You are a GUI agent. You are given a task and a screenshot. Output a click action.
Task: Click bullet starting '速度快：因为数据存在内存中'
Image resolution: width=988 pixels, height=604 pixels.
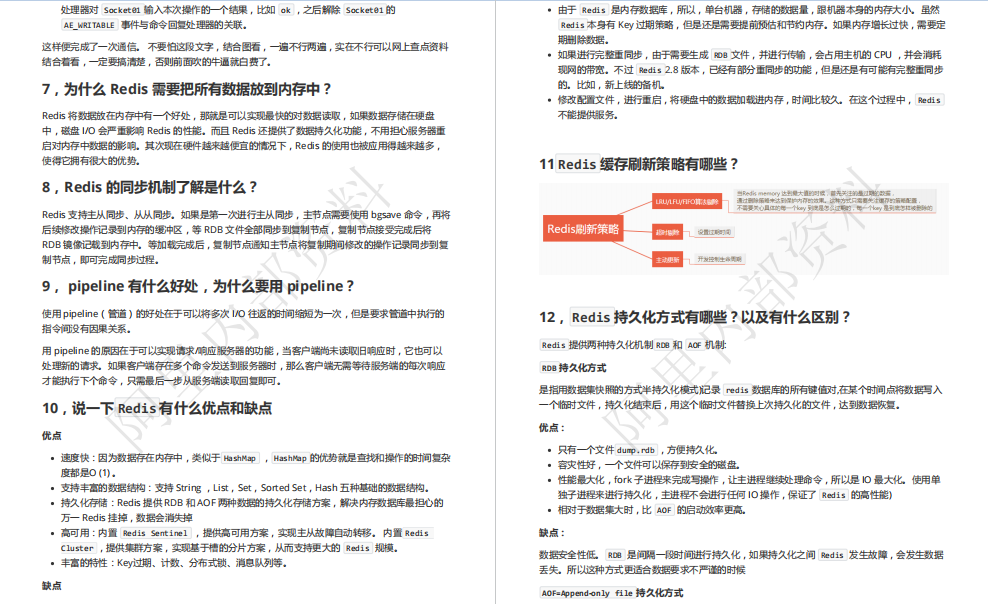(255, 465)
